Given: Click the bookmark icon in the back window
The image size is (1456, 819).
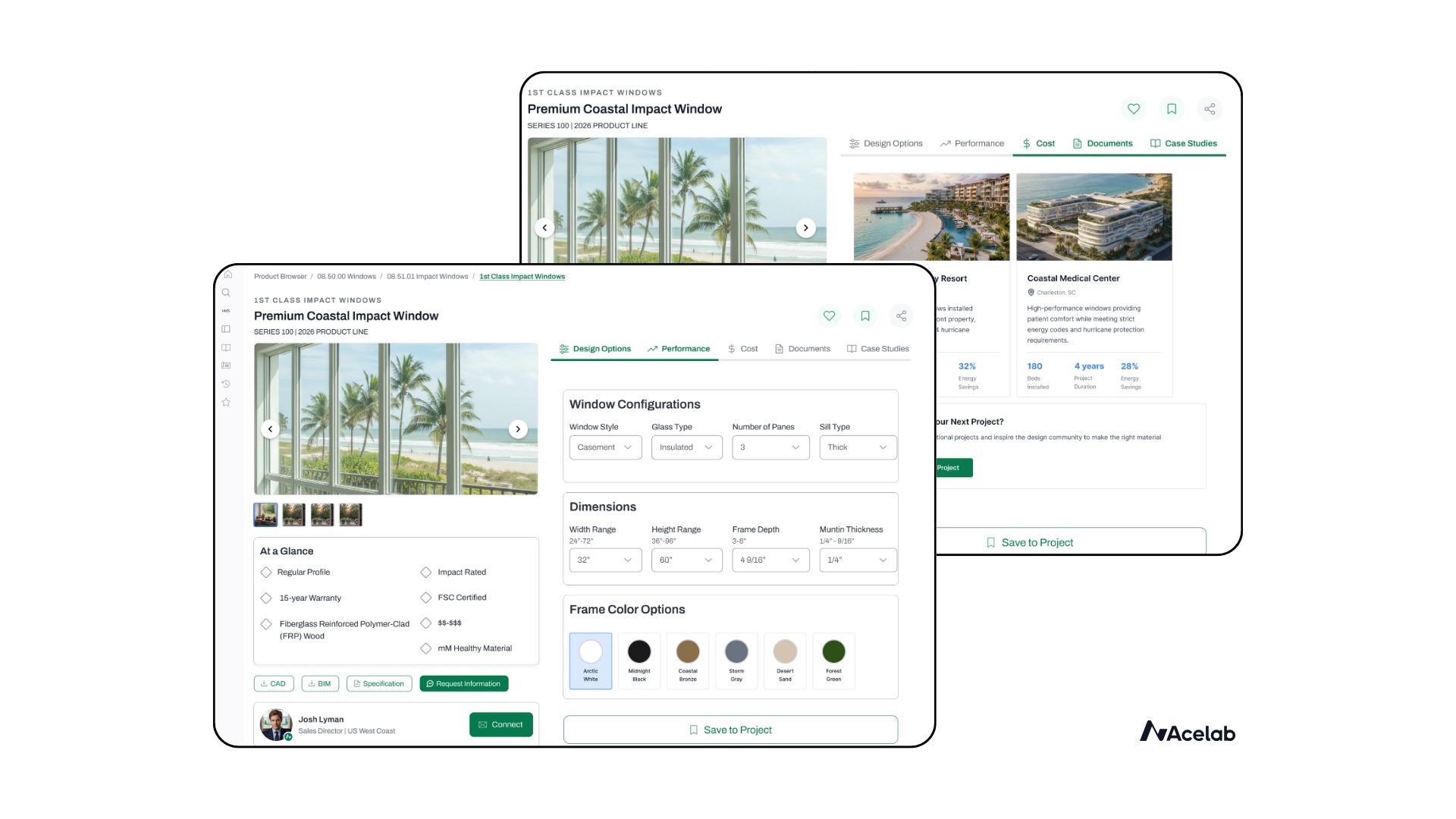Looking at the screenshot, I should [x=1172, y=109].
